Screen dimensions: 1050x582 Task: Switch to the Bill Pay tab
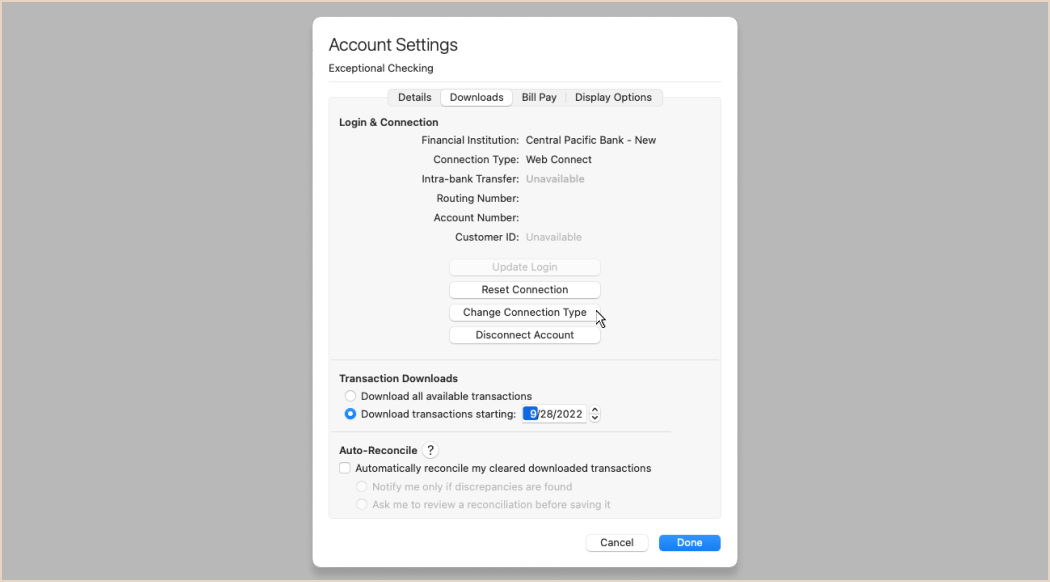[539, 97]
